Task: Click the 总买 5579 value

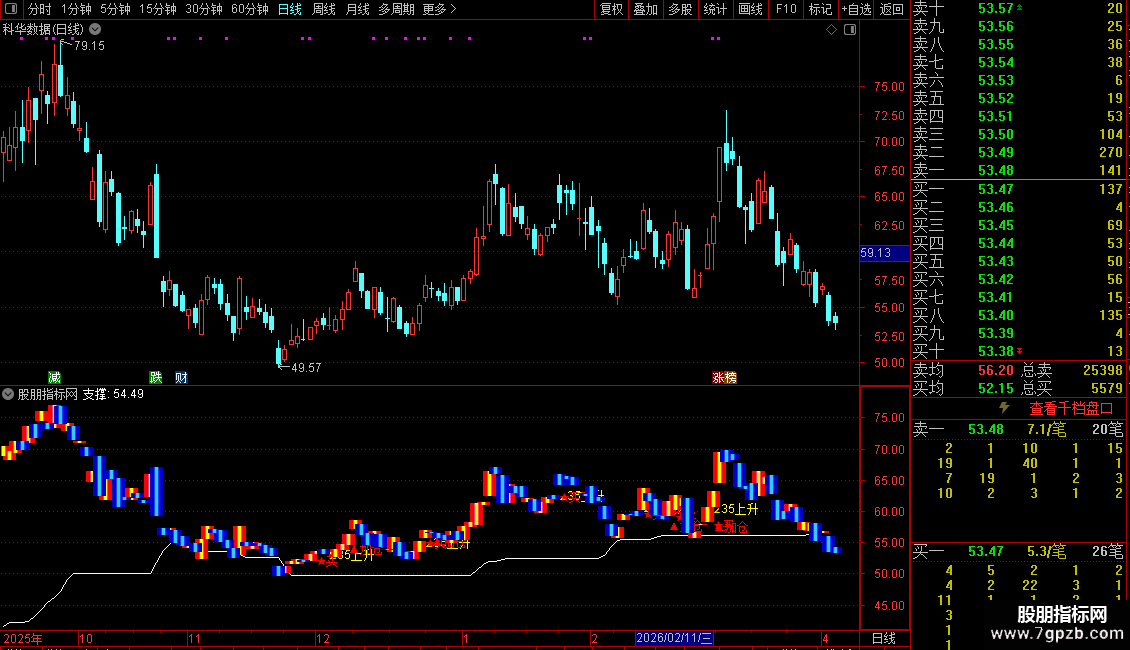Action: (x=1106, y=388)
